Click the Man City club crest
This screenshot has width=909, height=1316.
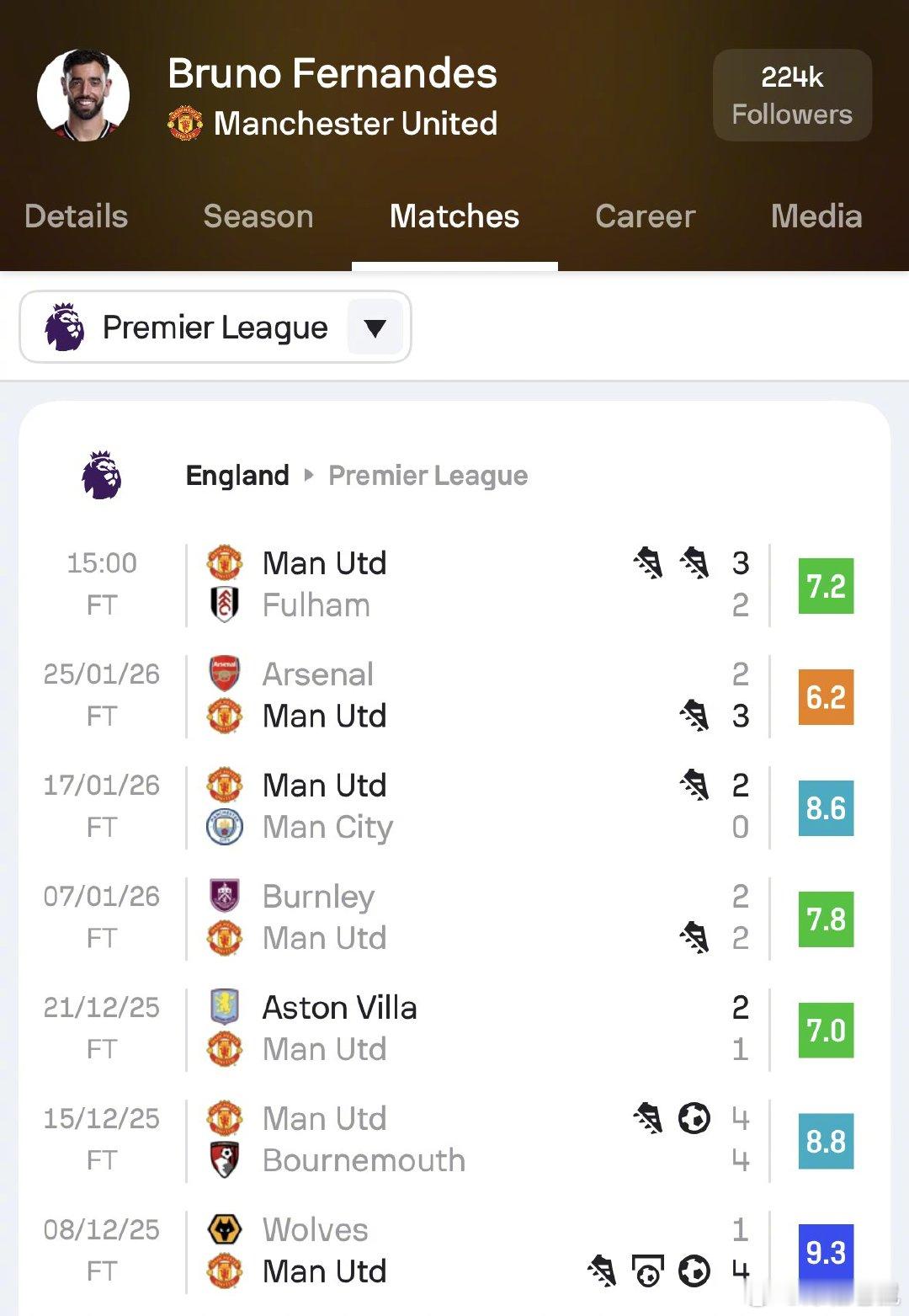point(225,827)
